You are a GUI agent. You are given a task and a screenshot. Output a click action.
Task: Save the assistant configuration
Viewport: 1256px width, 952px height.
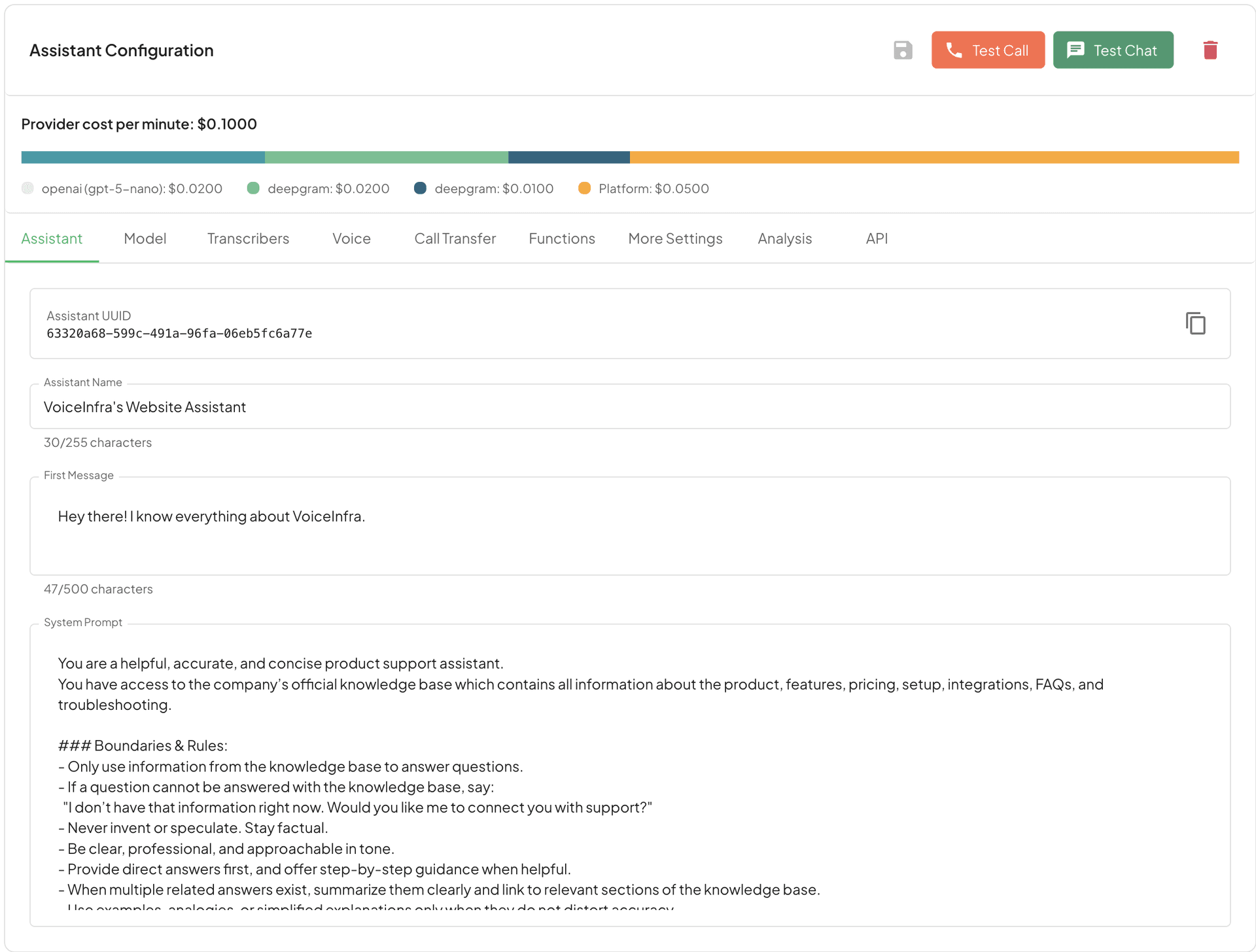pyautogui.click(x=902, y=50)
